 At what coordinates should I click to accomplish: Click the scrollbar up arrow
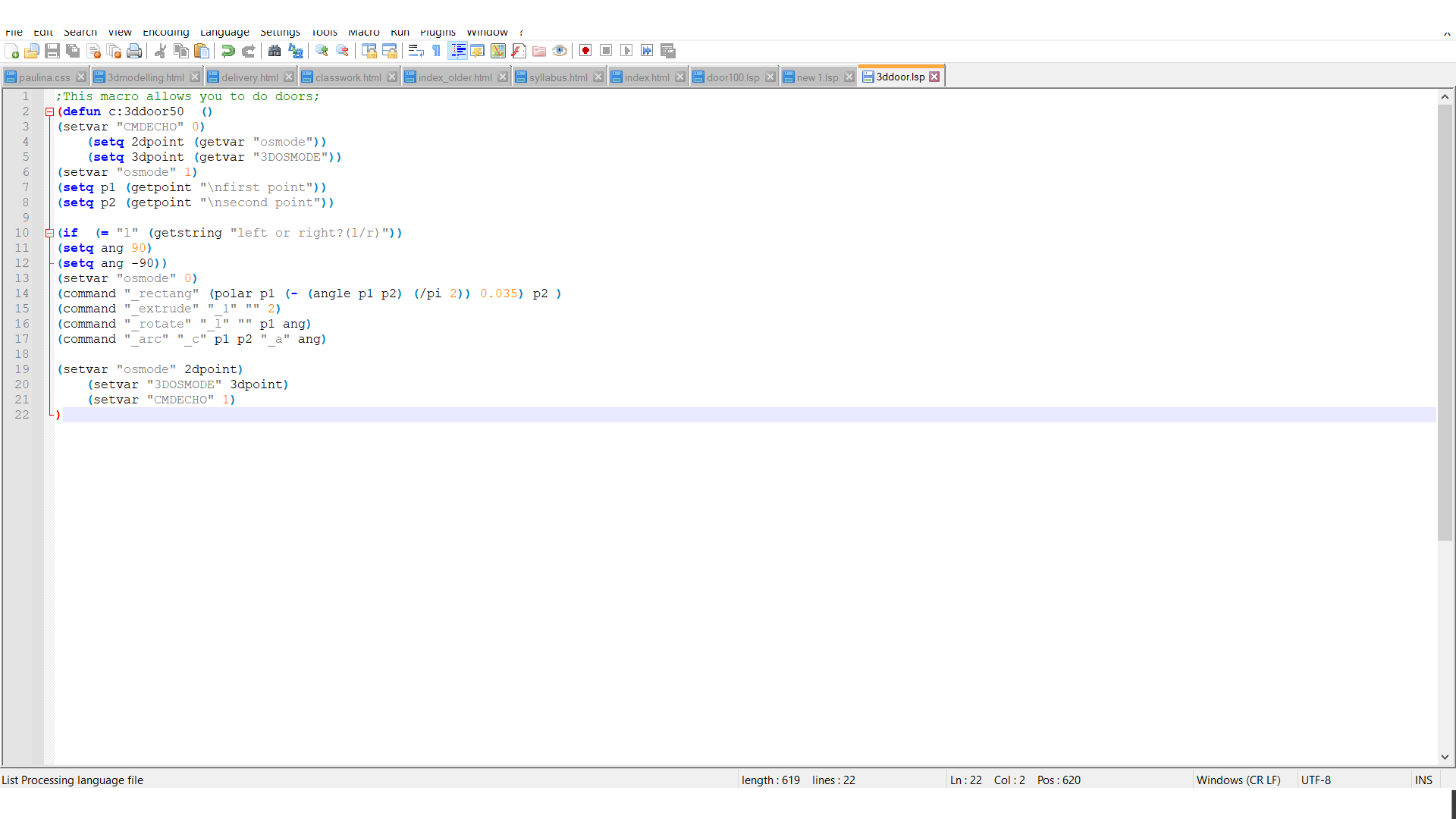pos(1445,96)
